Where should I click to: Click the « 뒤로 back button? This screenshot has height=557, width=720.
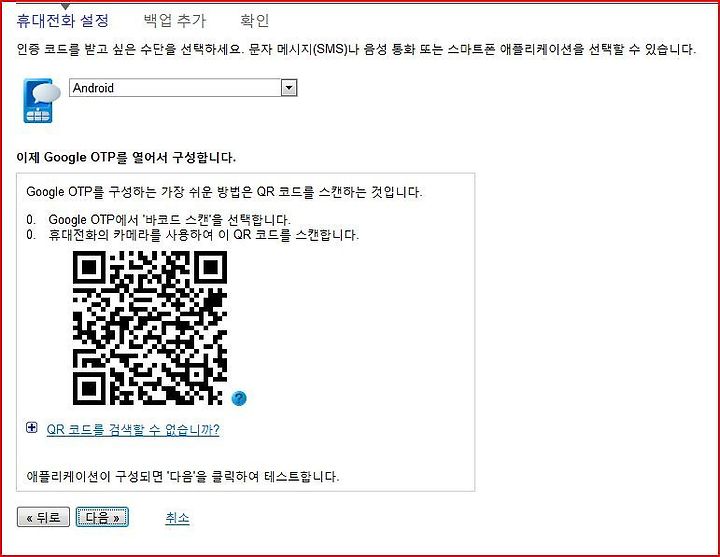click(43, 517)
